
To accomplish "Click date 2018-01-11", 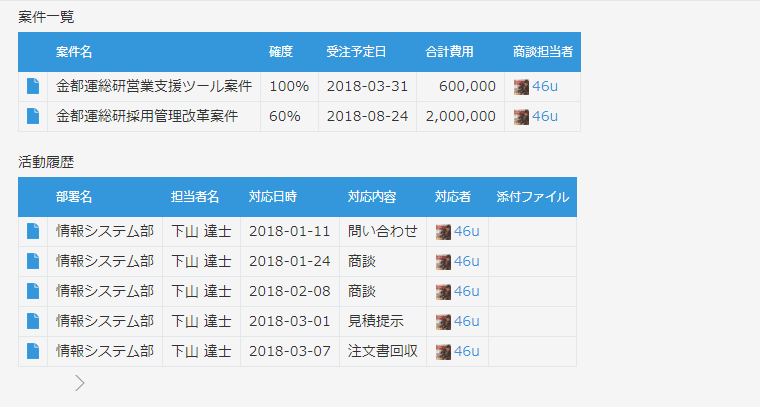I will (x=289, y=231).
